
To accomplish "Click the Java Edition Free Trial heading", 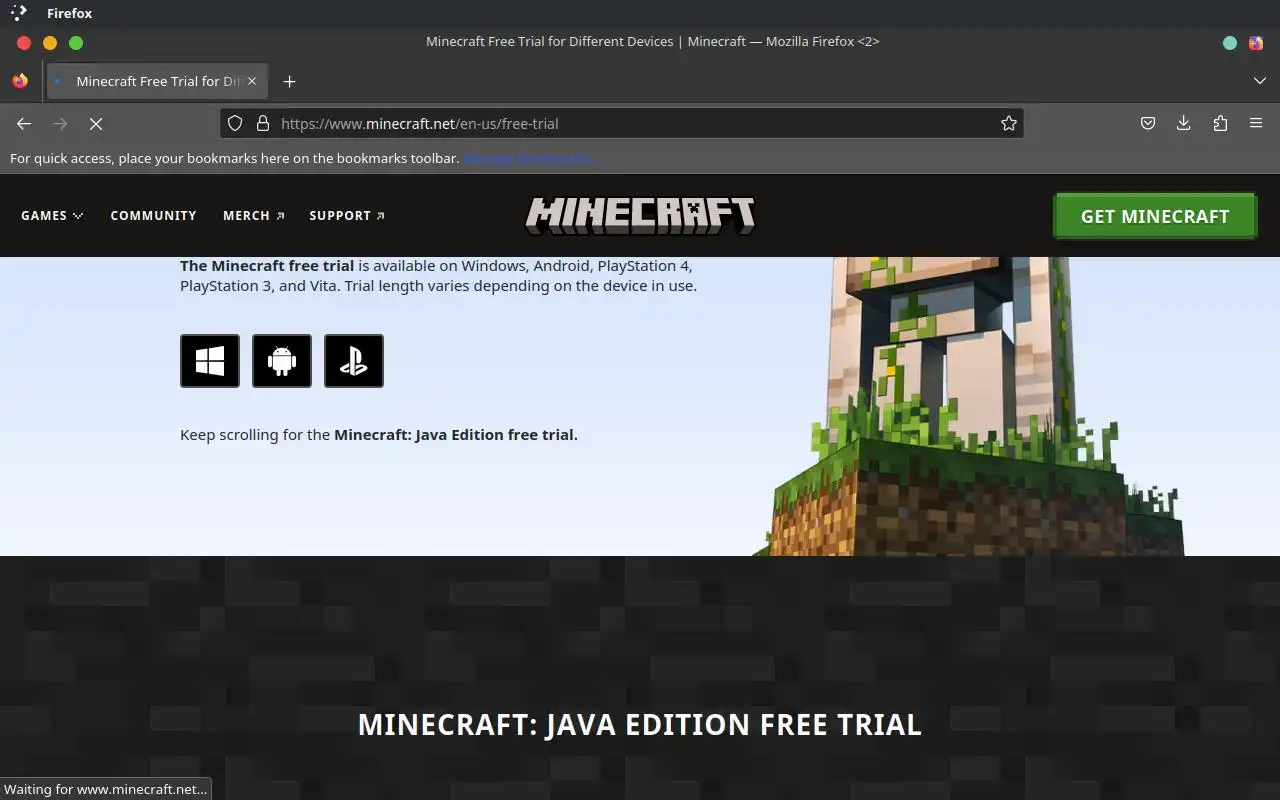I will pyautogui.click(x=640, y=724).
